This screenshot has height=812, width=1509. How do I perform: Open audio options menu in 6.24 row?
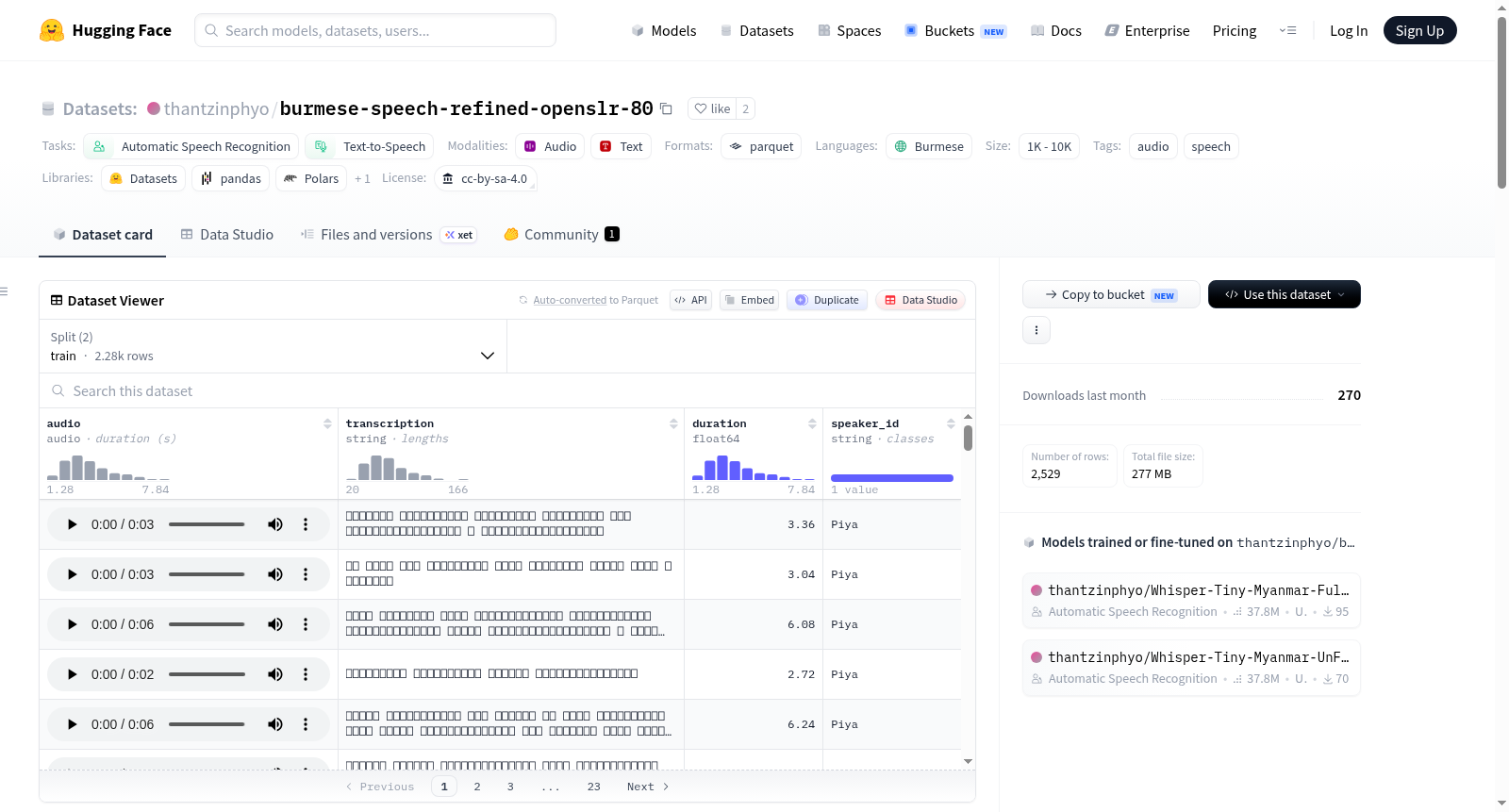306,724
